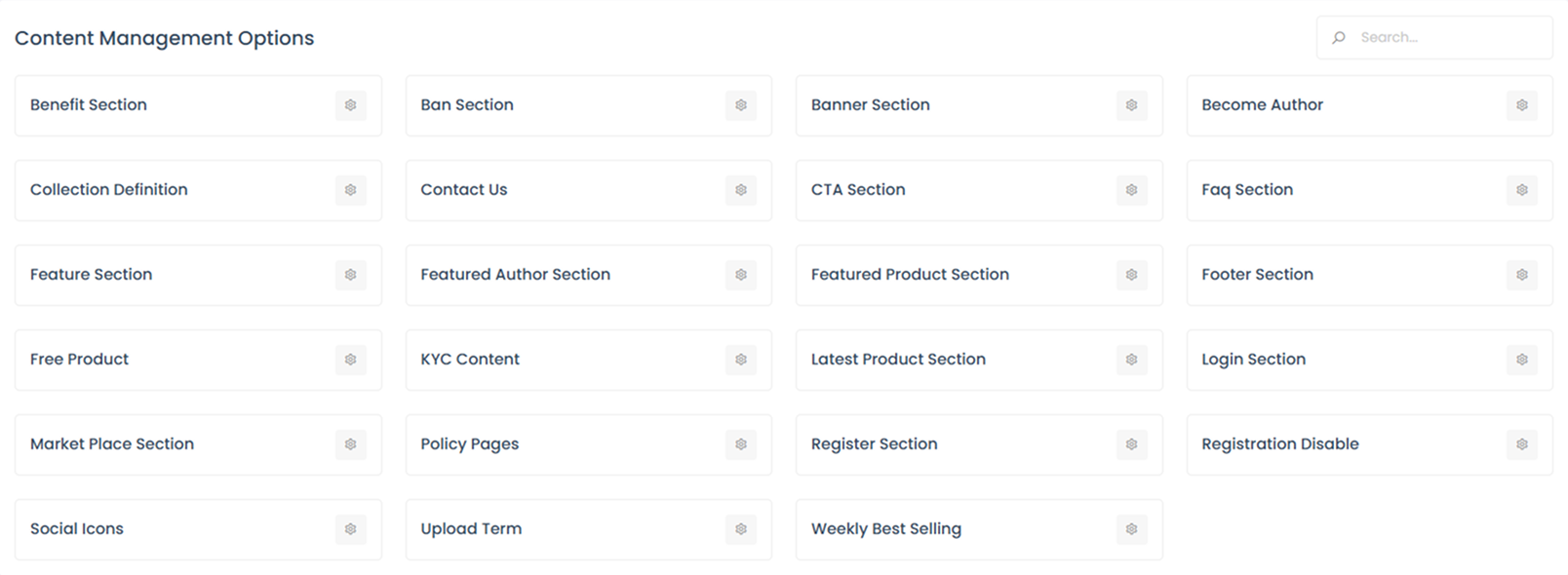Click settings icon for Footer Section

pos(1522,275)
